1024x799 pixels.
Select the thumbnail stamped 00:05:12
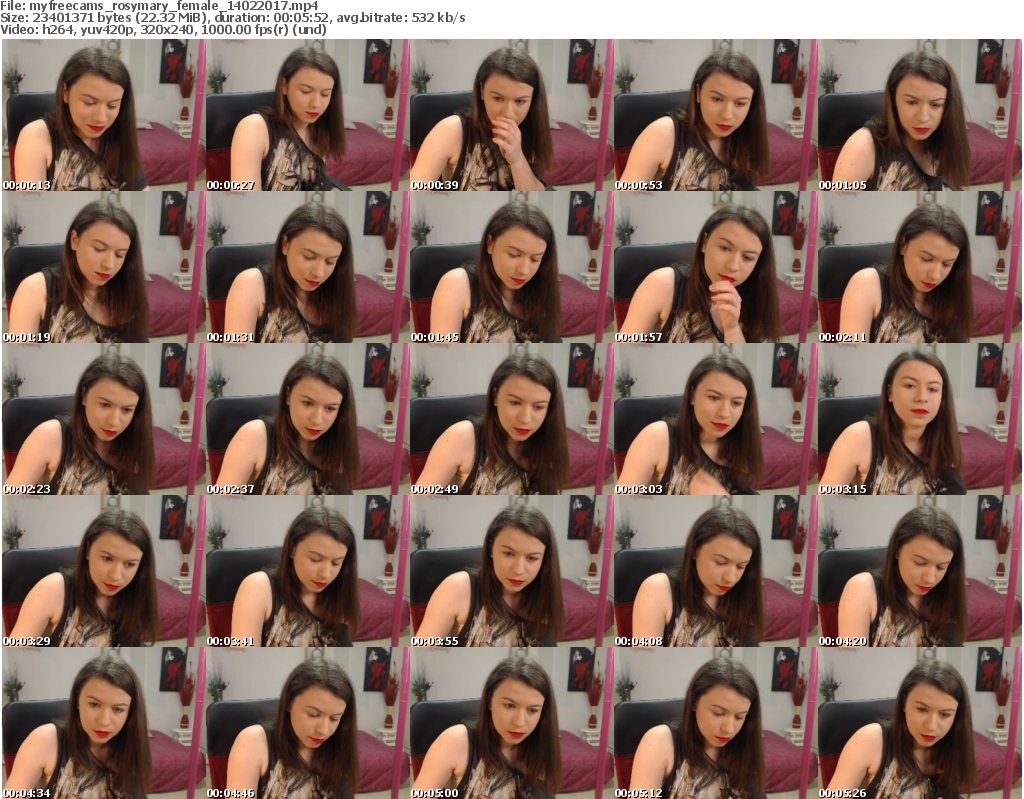(x=715, y=723)
